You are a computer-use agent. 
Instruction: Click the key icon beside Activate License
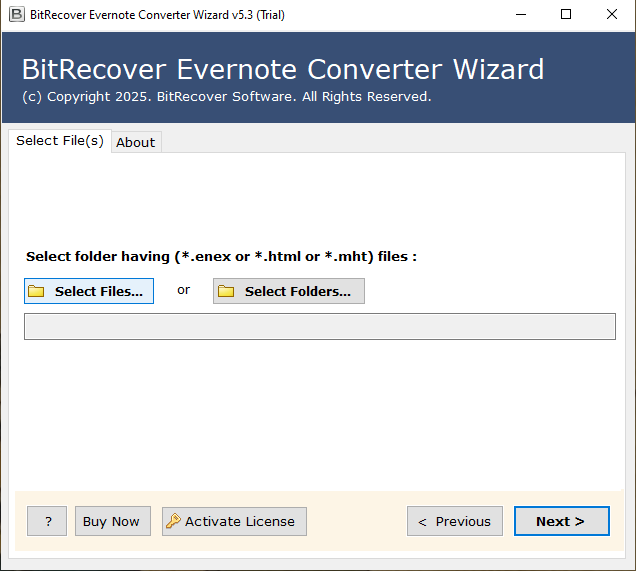tap(173, 521)
